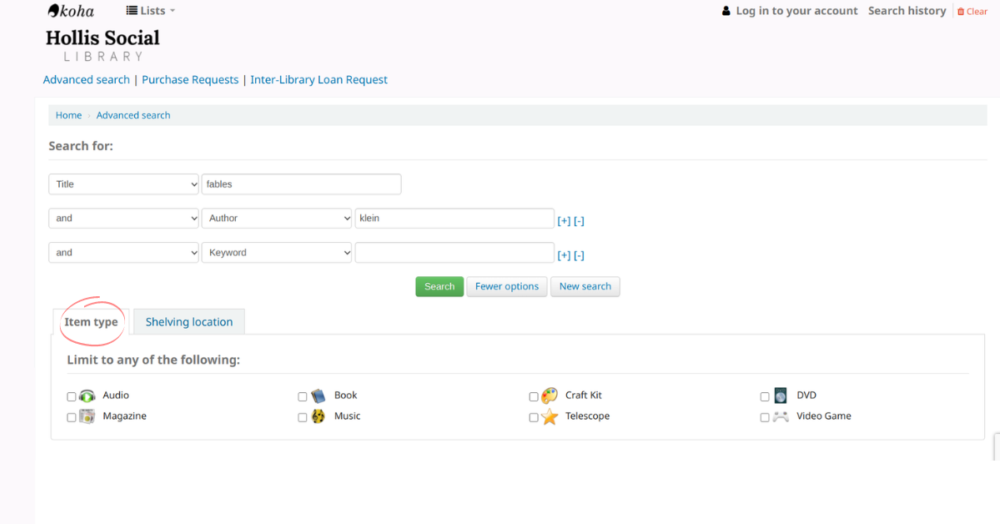1000x524 pixels.
Task: Click the Clear search history link
Action: (x=972, y=11)
